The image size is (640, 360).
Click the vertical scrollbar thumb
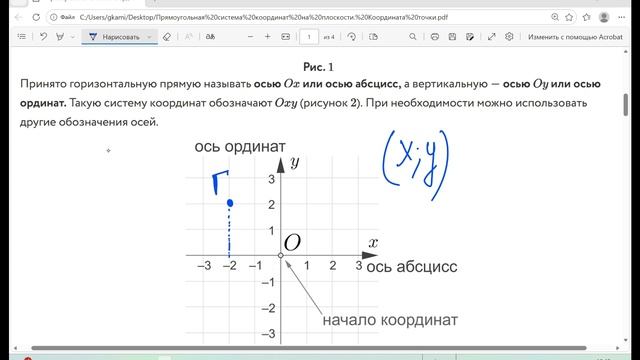(x=626, y=105)
